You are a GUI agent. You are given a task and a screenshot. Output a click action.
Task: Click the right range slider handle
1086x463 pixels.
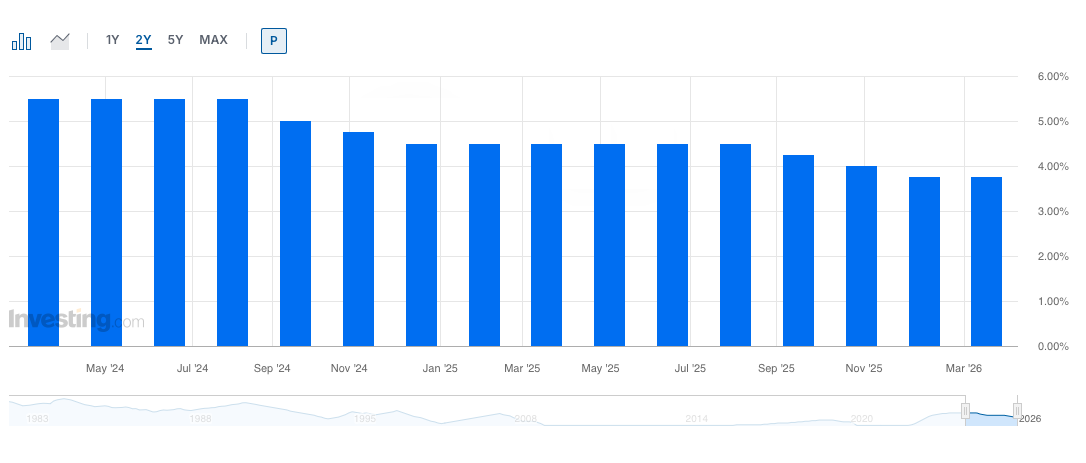[1017, 410]
